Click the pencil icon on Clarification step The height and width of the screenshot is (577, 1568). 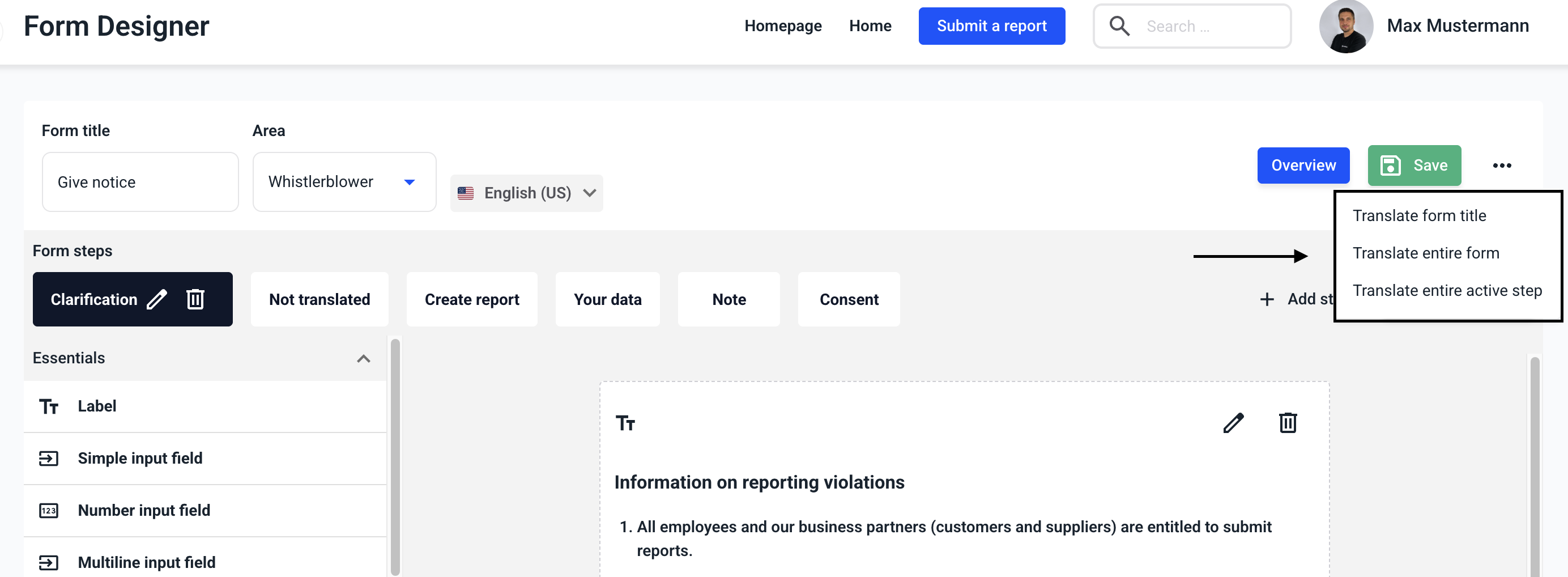(156, 299)
